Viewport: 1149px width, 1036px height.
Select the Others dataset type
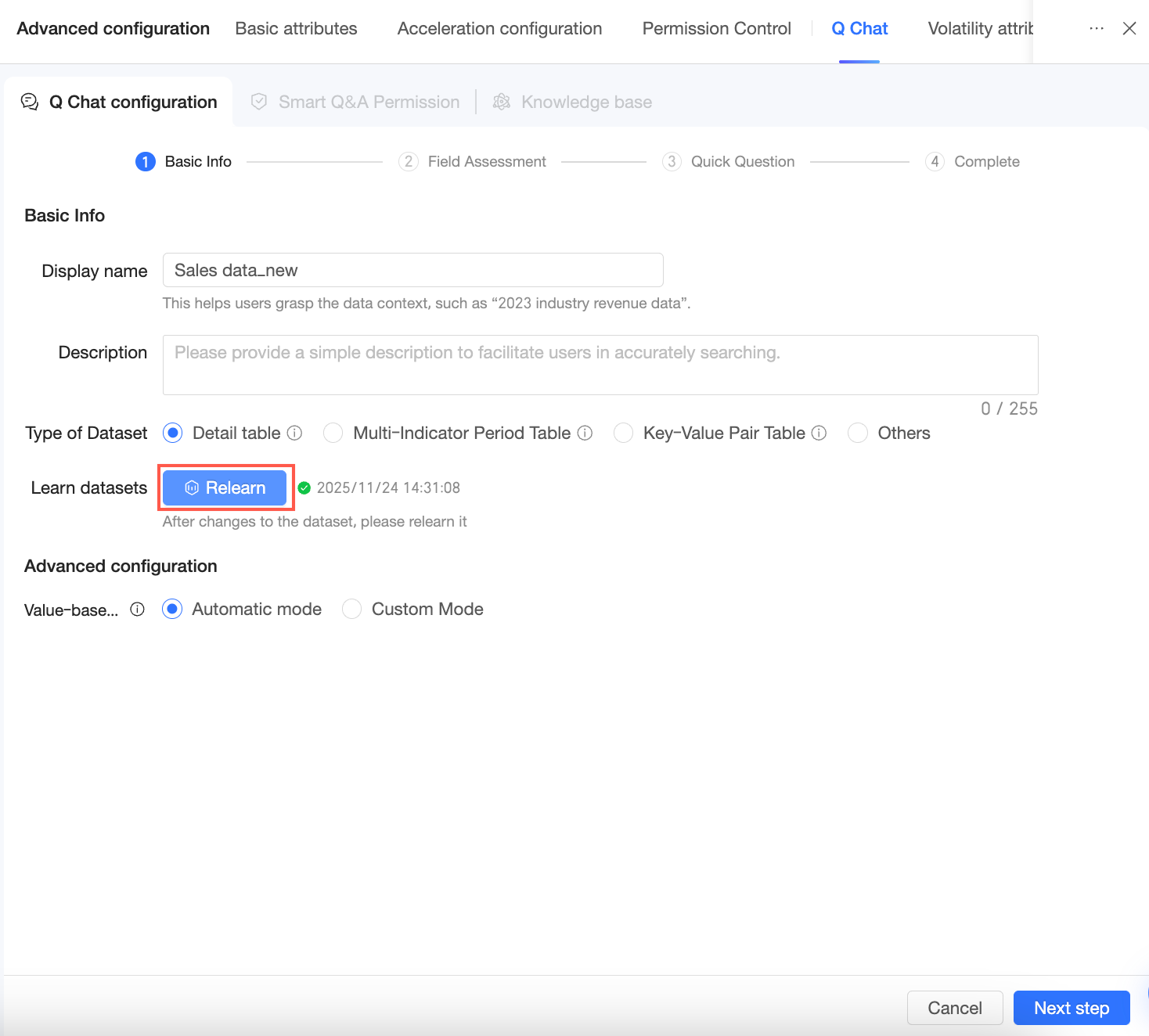click(x=859, y=433)
